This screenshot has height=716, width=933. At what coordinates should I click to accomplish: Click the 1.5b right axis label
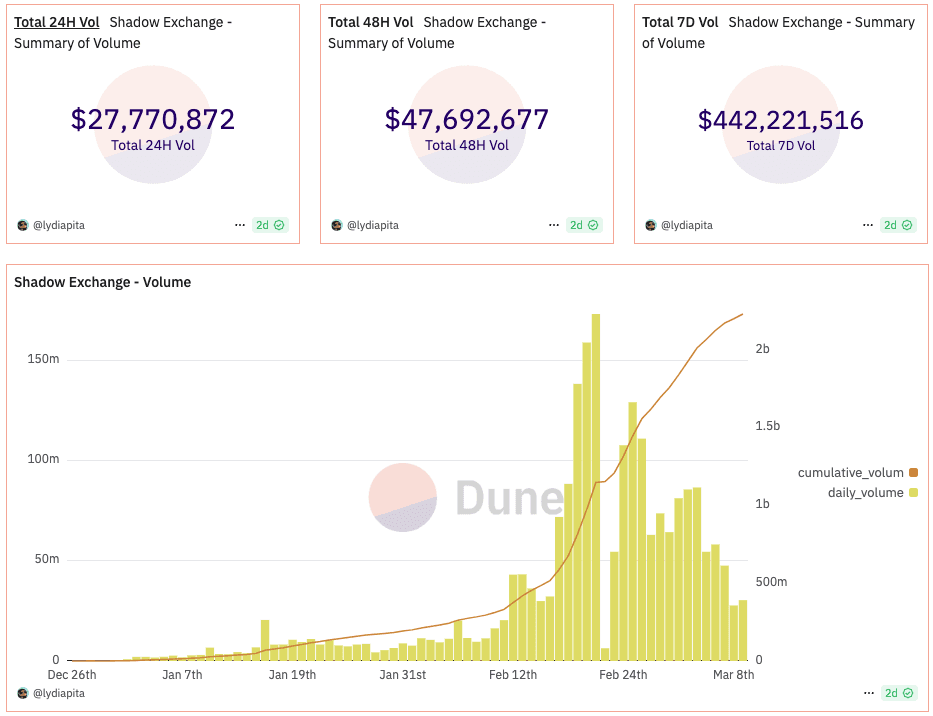pos(768,426)
